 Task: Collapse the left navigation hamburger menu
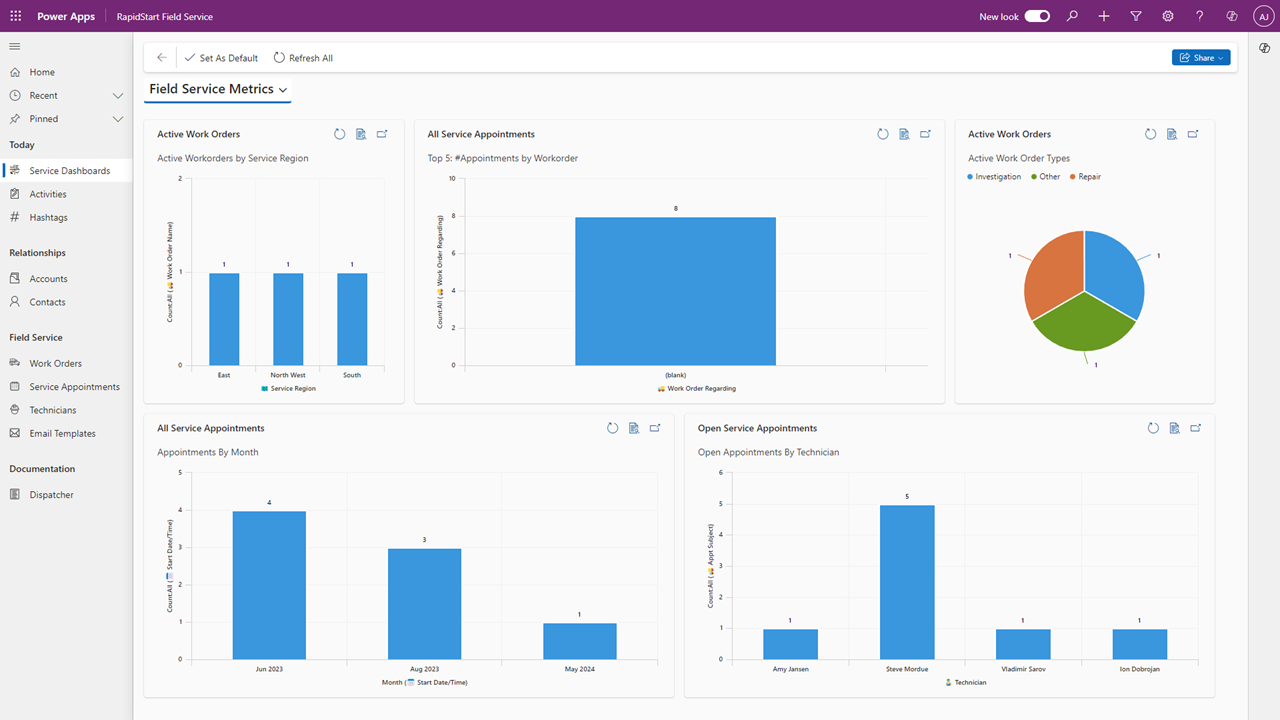[15, 46]
